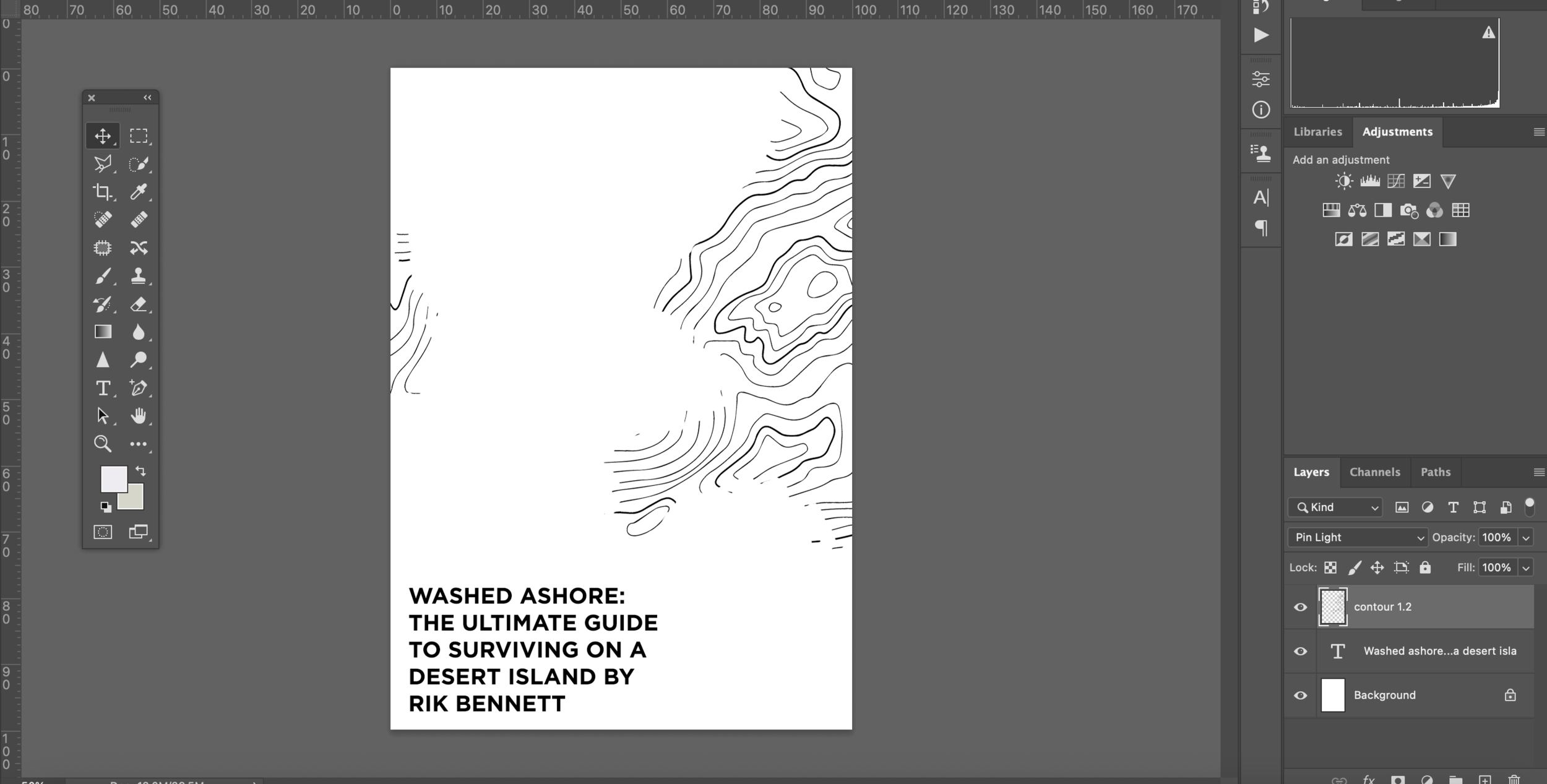Hide the Background layer
Viewport: 1547px width, 784px height.
click(1300, 696)
